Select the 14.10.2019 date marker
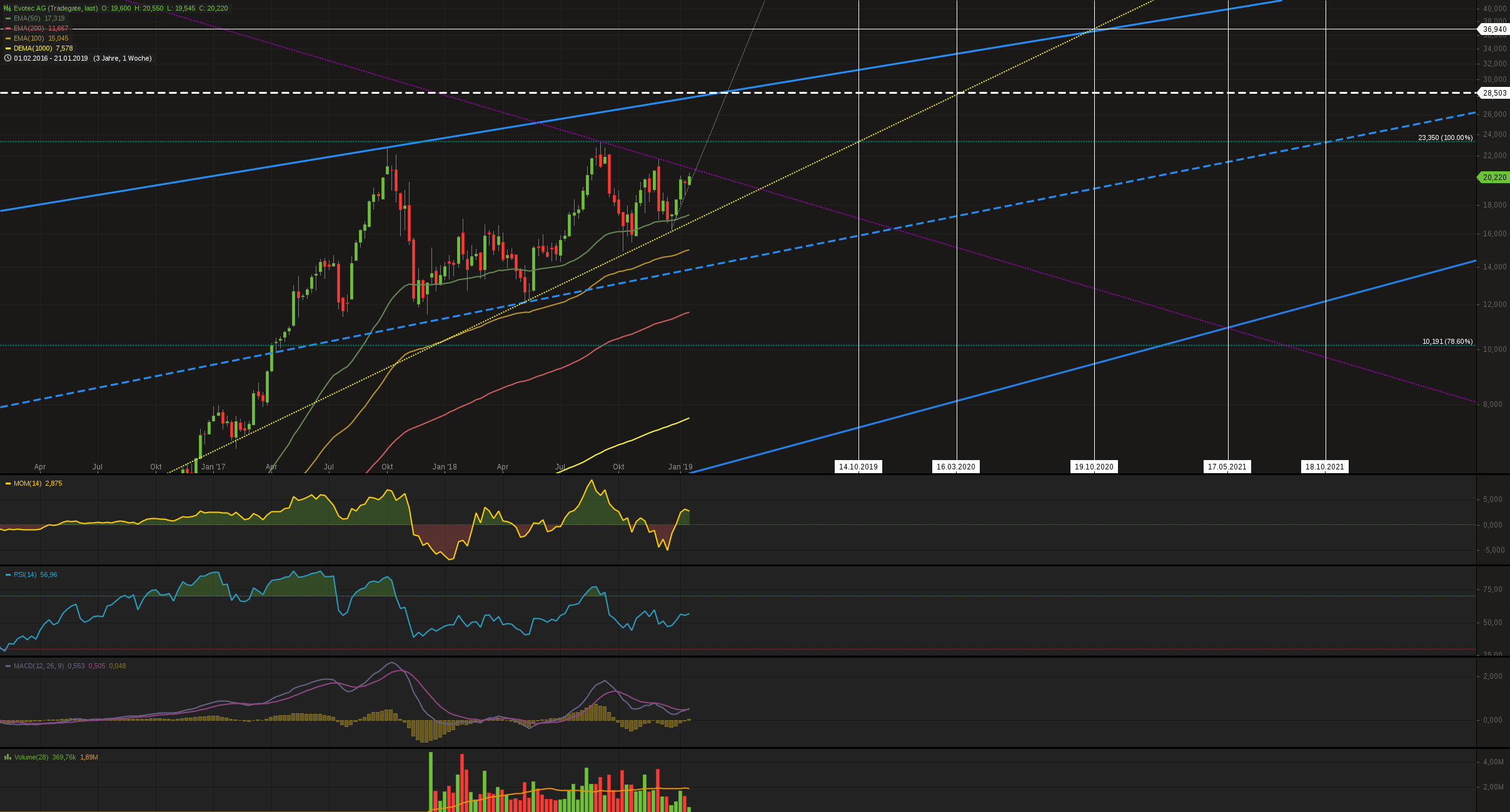 click(858, 466)
